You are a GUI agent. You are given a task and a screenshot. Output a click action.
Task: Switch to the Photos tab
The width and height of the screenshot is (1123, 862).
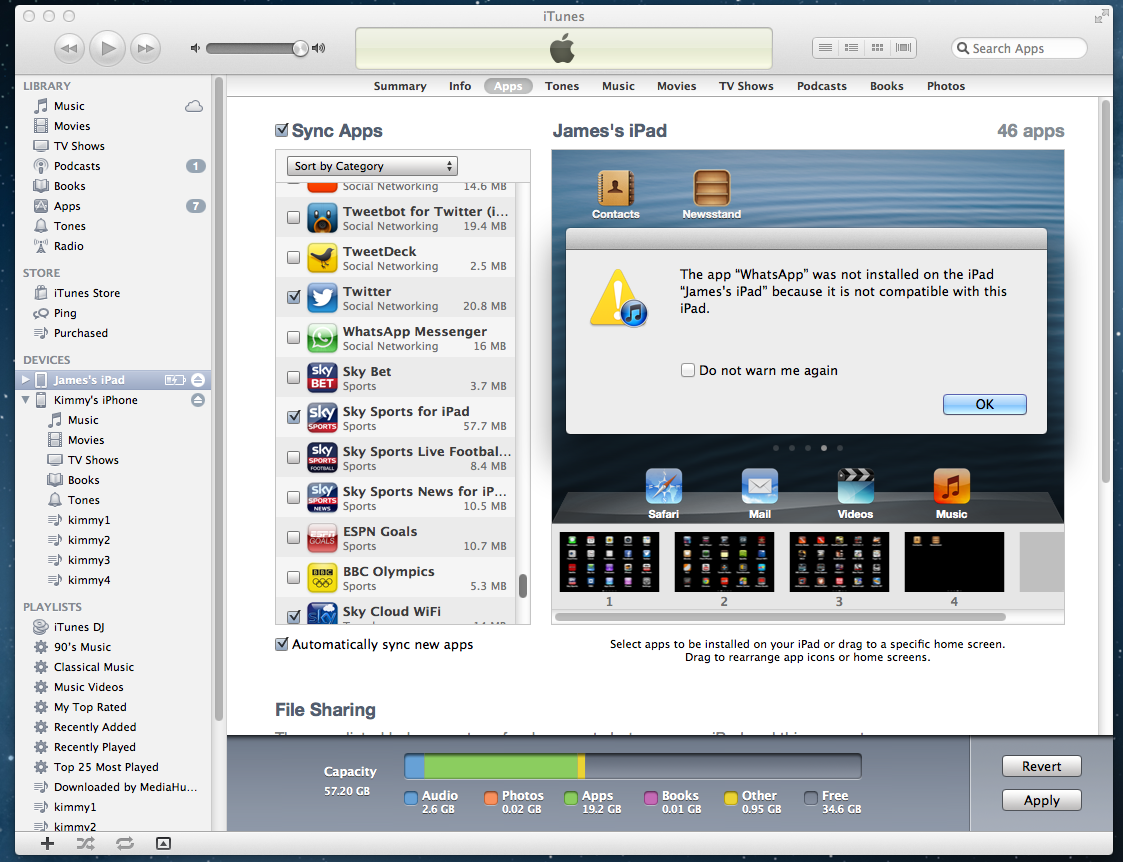pos(945,86)
